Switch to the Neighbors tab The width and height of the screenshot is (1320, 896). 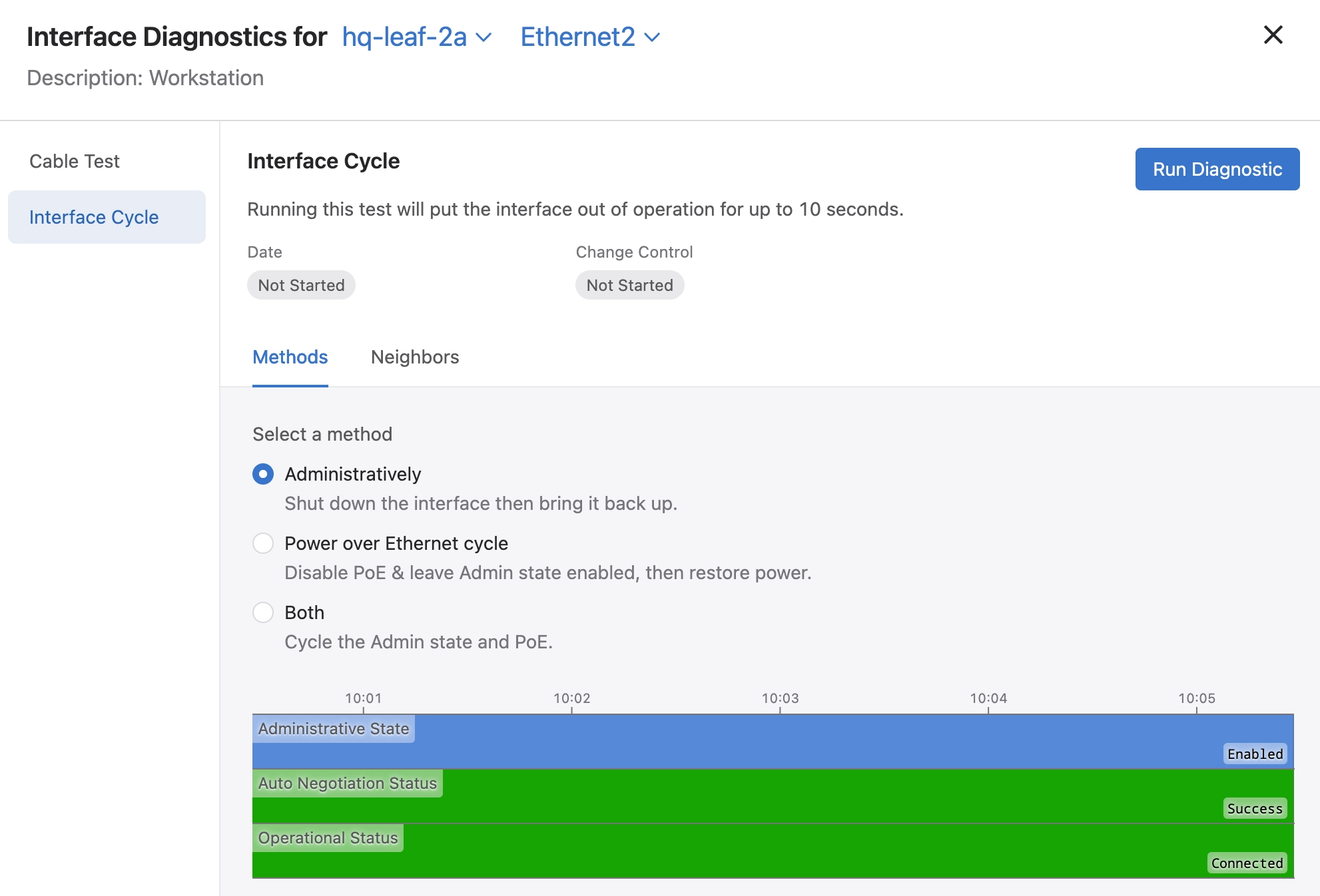pyautogui.click(x=414, y=357)
